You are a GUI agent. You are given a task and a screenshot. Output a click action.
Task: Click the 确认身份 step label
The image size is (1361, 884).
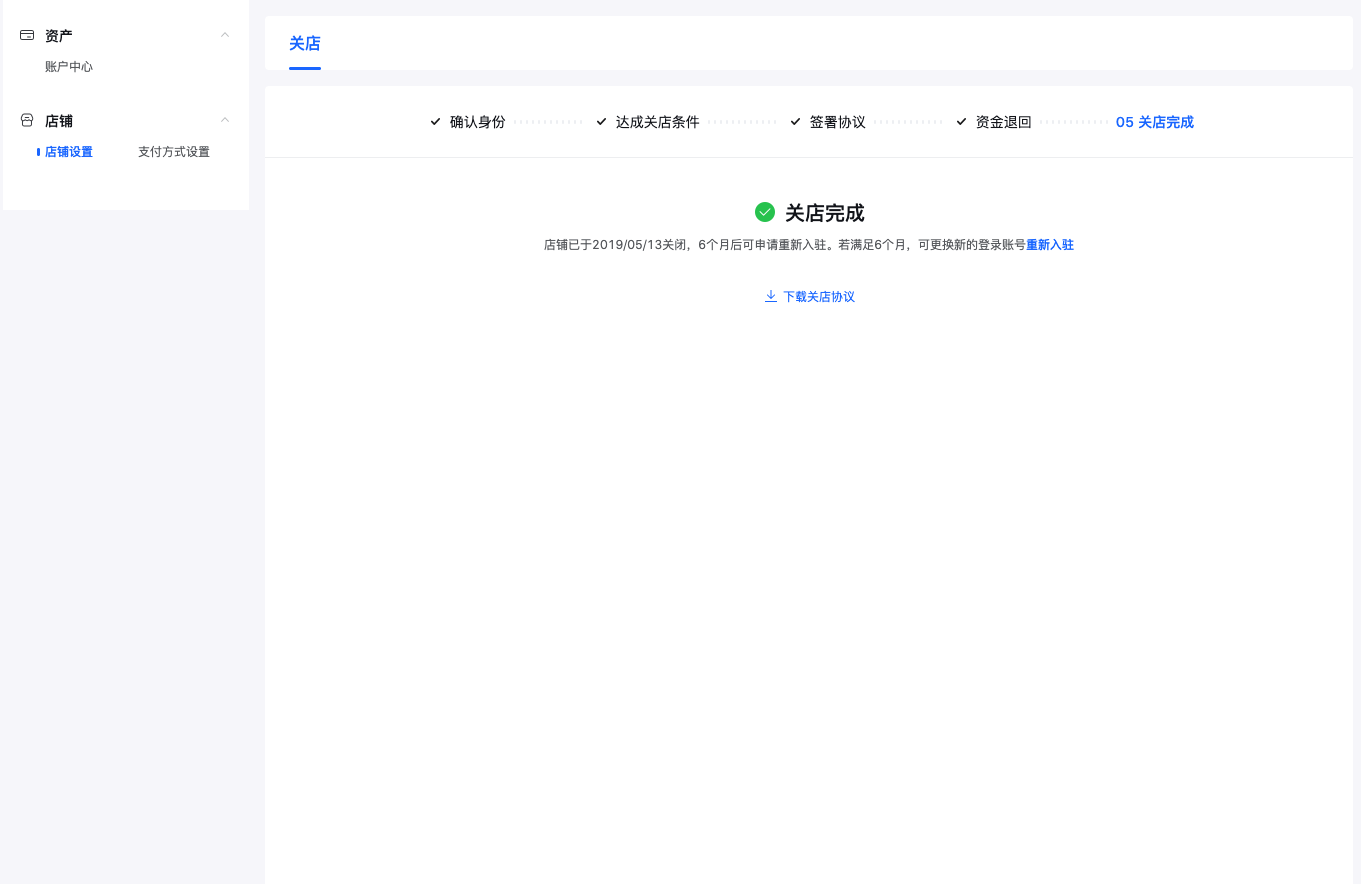(x=476, y=121)
